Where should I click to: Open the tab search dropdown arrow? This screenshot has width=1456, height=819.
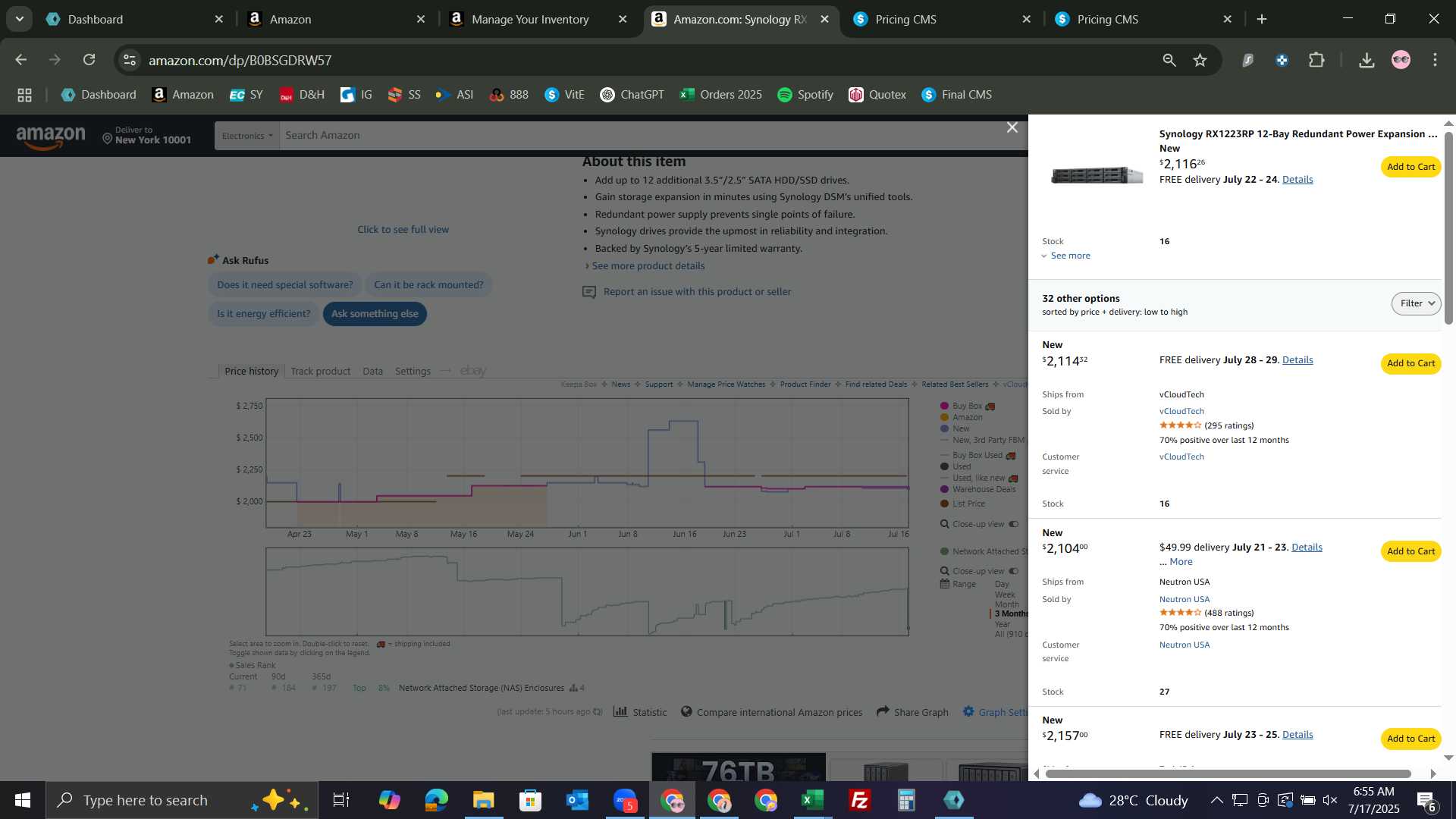pyautogui.click(x=19, y=19)
